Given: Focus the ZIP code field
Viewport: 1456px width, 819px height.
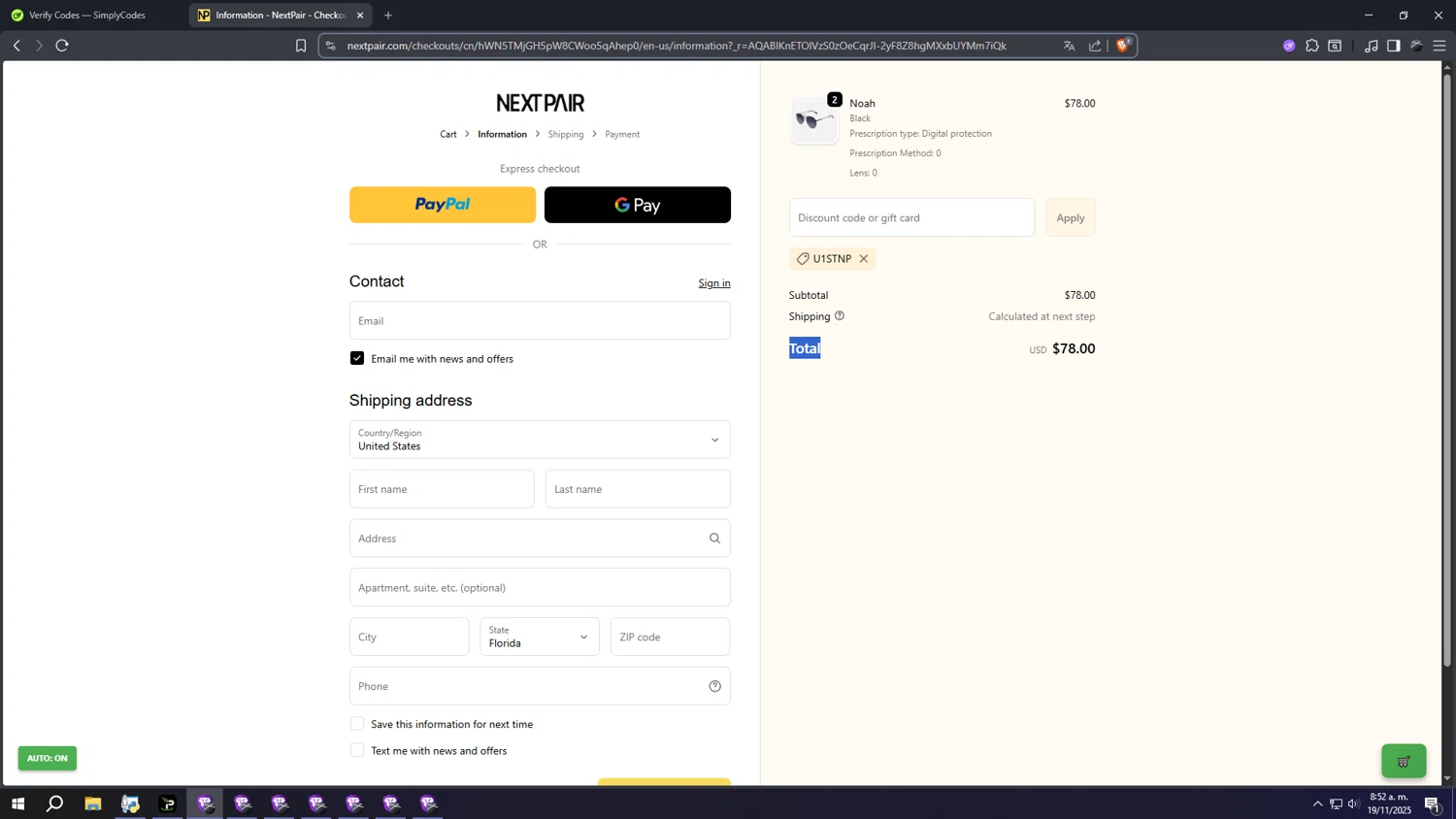Looking at the screenshot, I should click(x=671, y=637).
